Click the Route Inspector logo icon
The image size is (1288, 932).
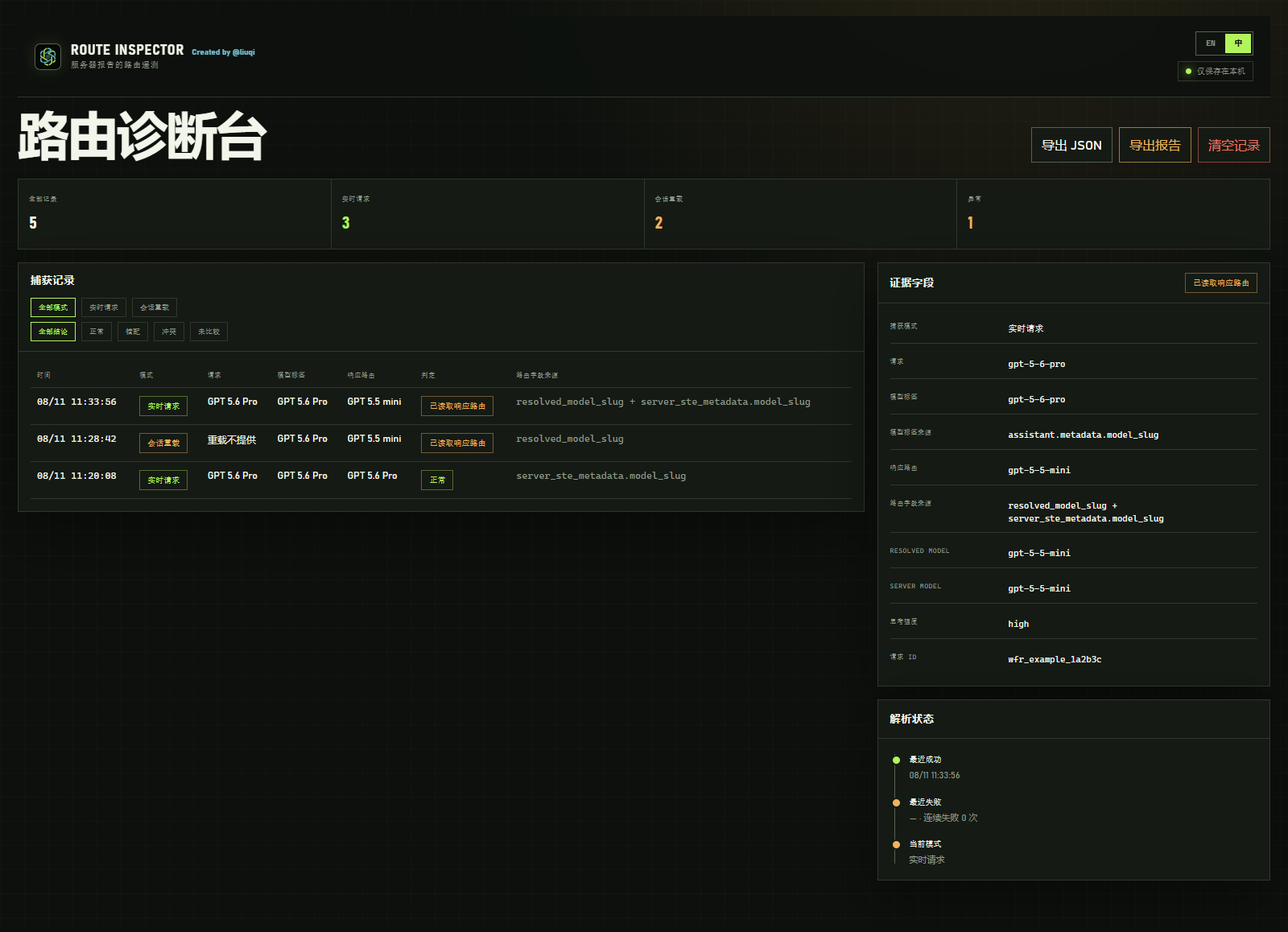[x=48, y=56]
